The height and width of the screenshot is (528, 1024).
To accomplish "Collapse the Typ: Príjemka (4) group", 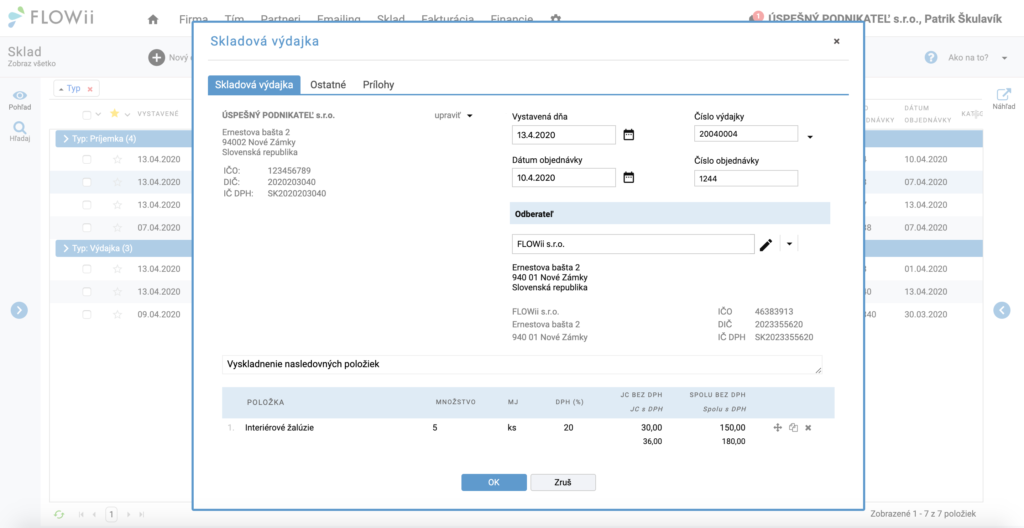I will (67, 139).
